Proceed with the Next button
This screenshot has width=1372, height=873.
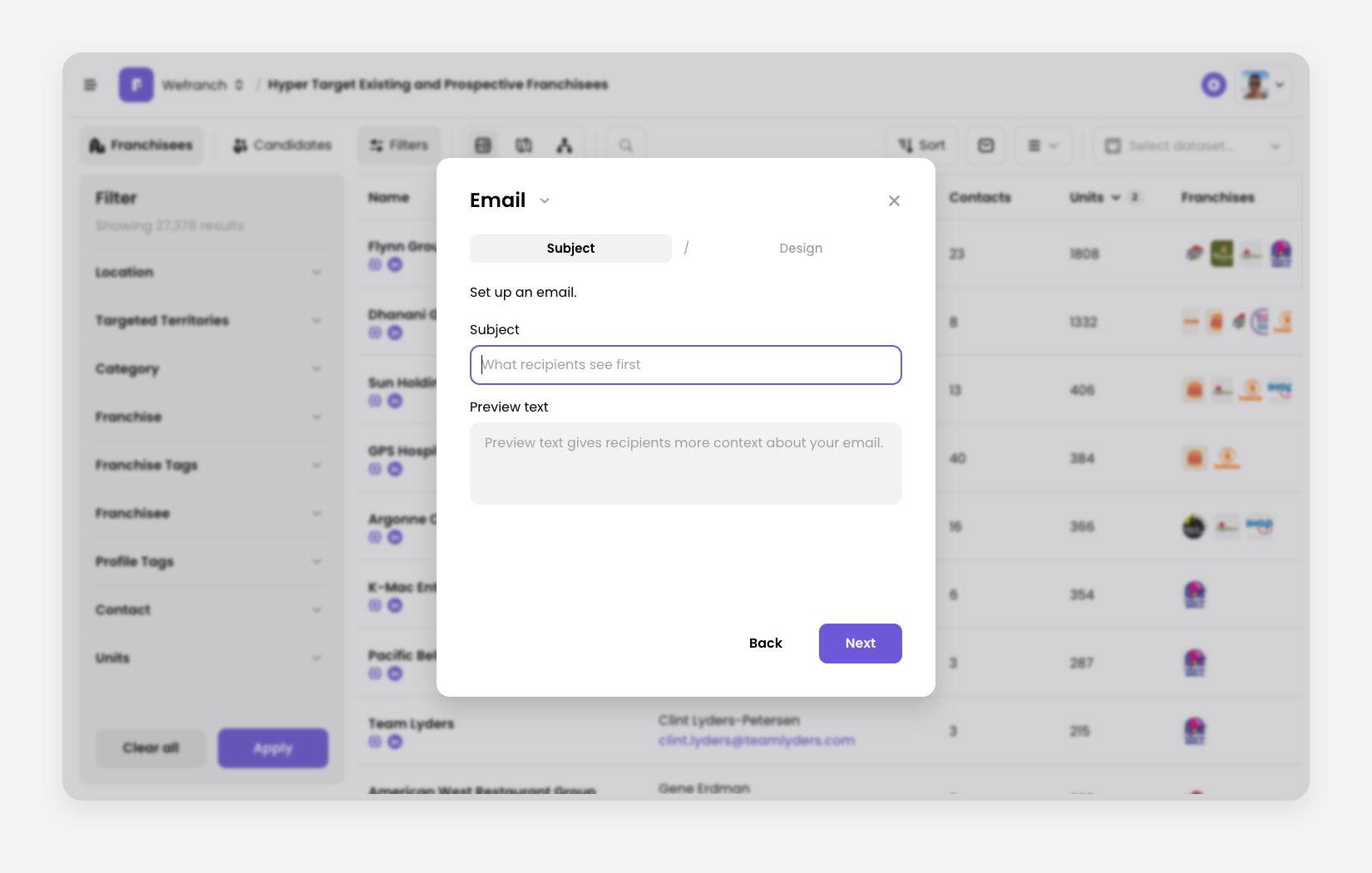point(861,644)
